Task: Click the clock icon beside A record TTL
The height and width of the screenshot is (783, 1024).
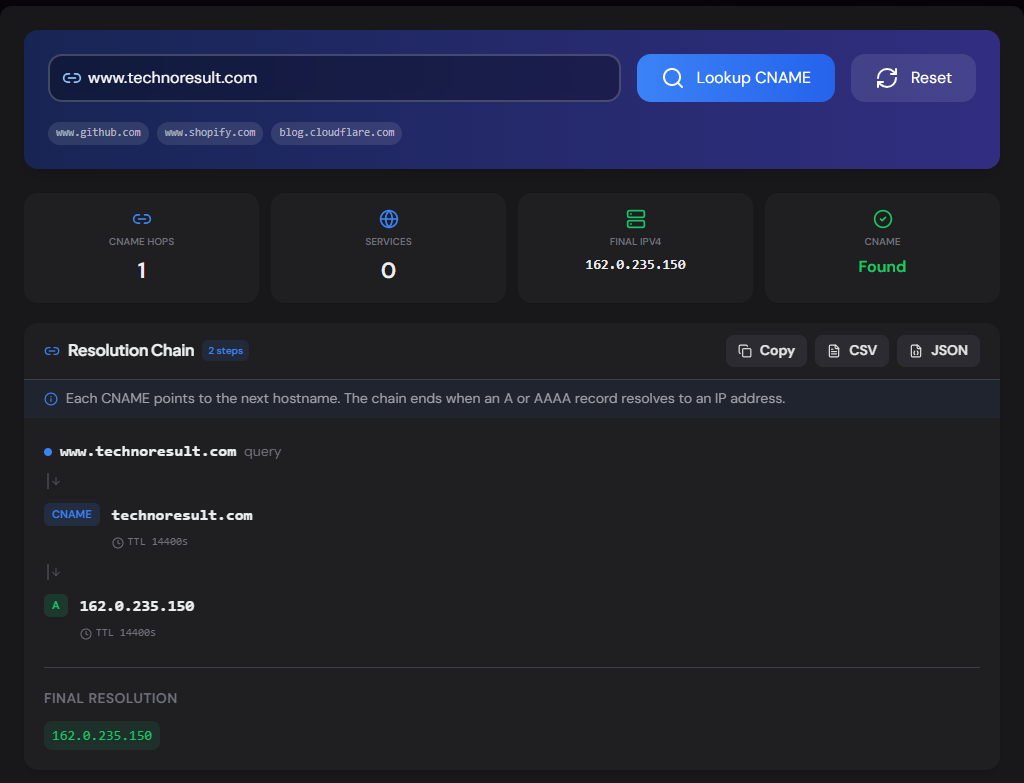Action: click(86, 633)
